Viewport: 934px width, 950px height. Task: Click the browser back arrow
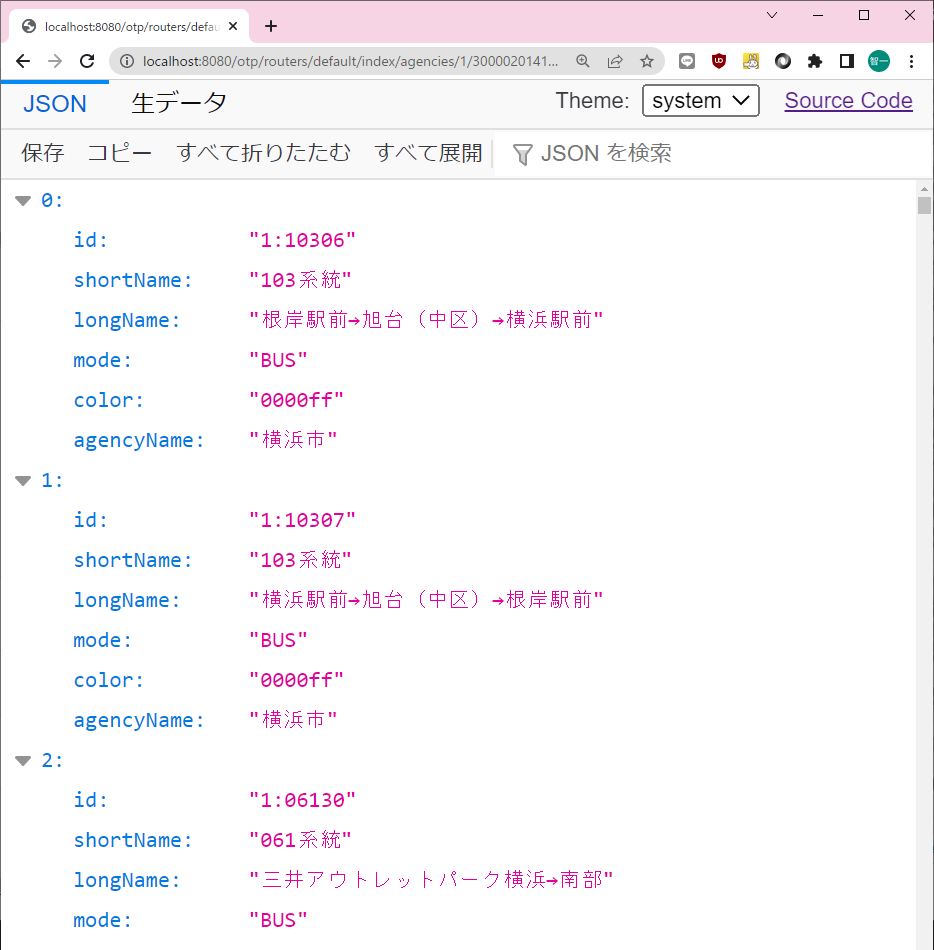pos(23,61)
